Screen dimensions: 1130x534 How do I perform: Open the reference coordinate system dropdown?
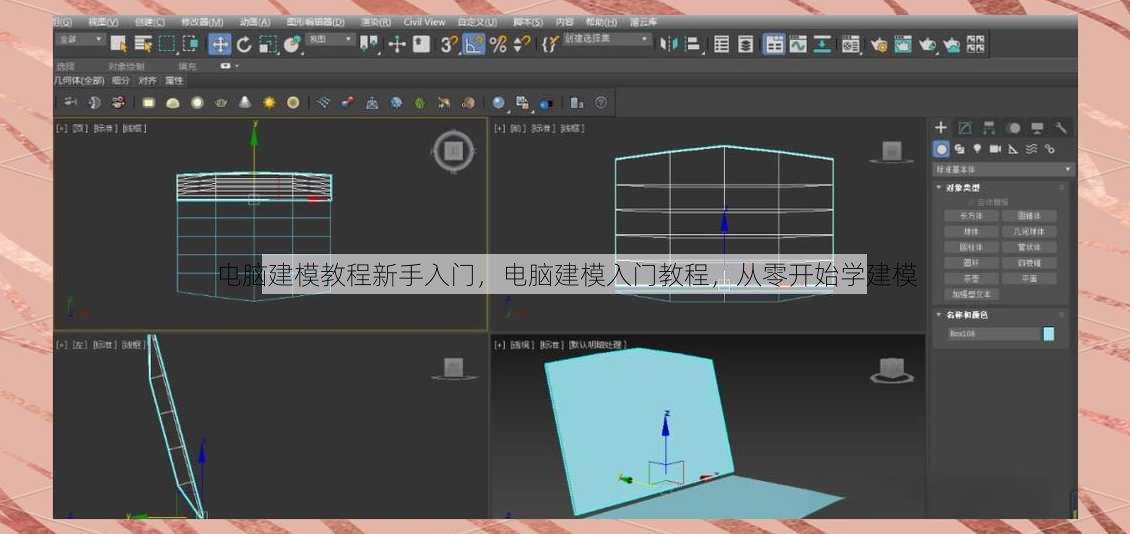pos(330,40)
